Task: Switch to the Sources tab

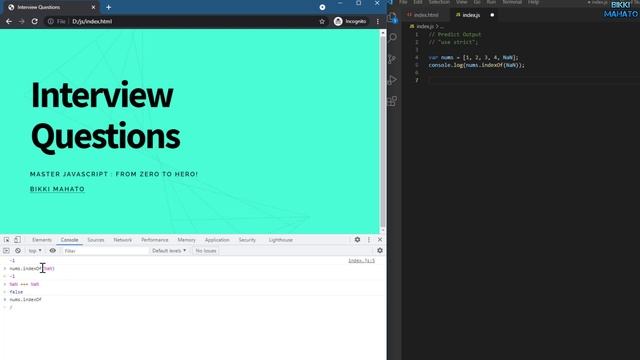Action: pyautogui.click(x=96, y=240)
